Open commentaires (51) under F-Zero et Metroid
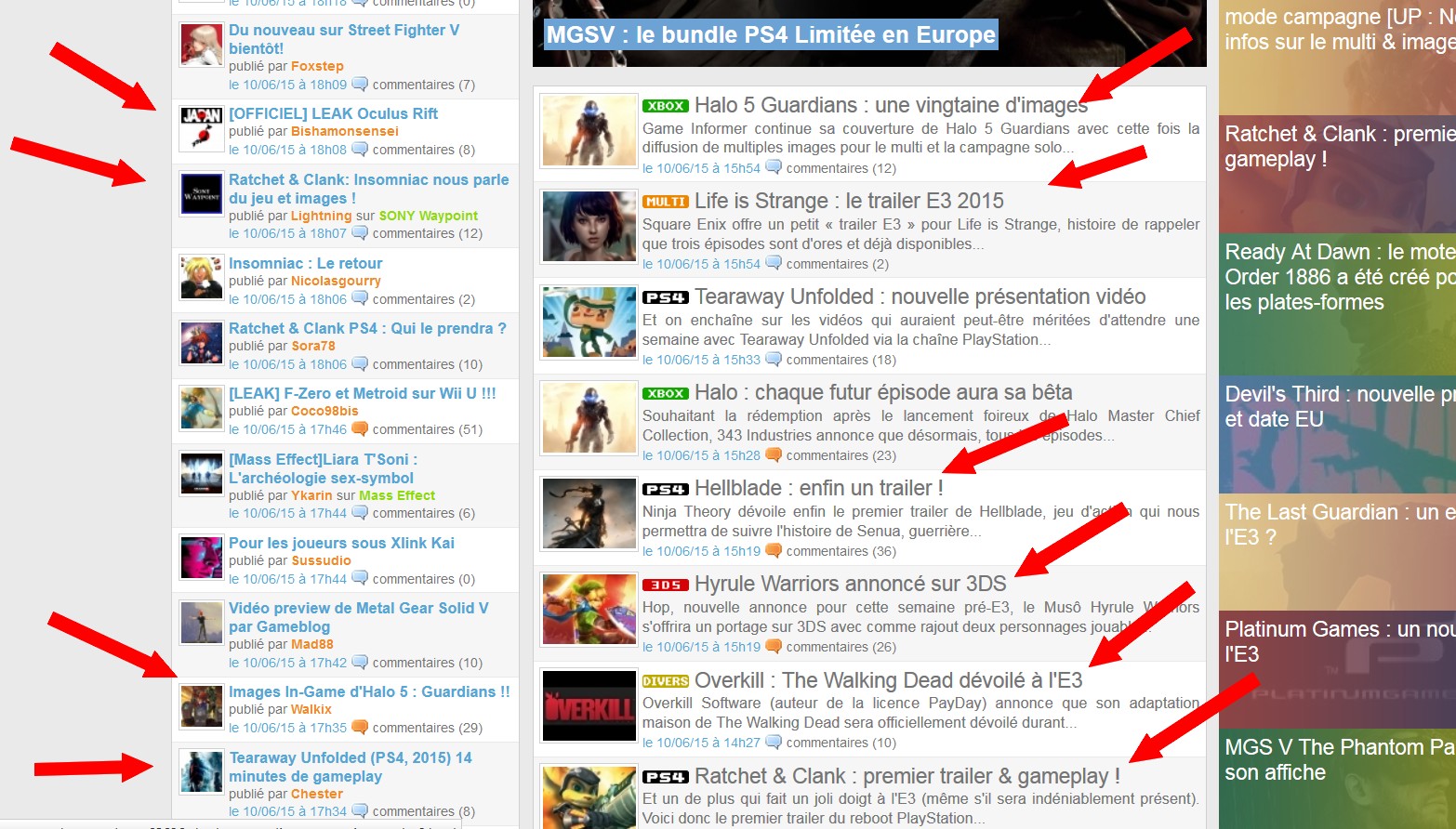 pyautogui.click(x=428, y=429)
